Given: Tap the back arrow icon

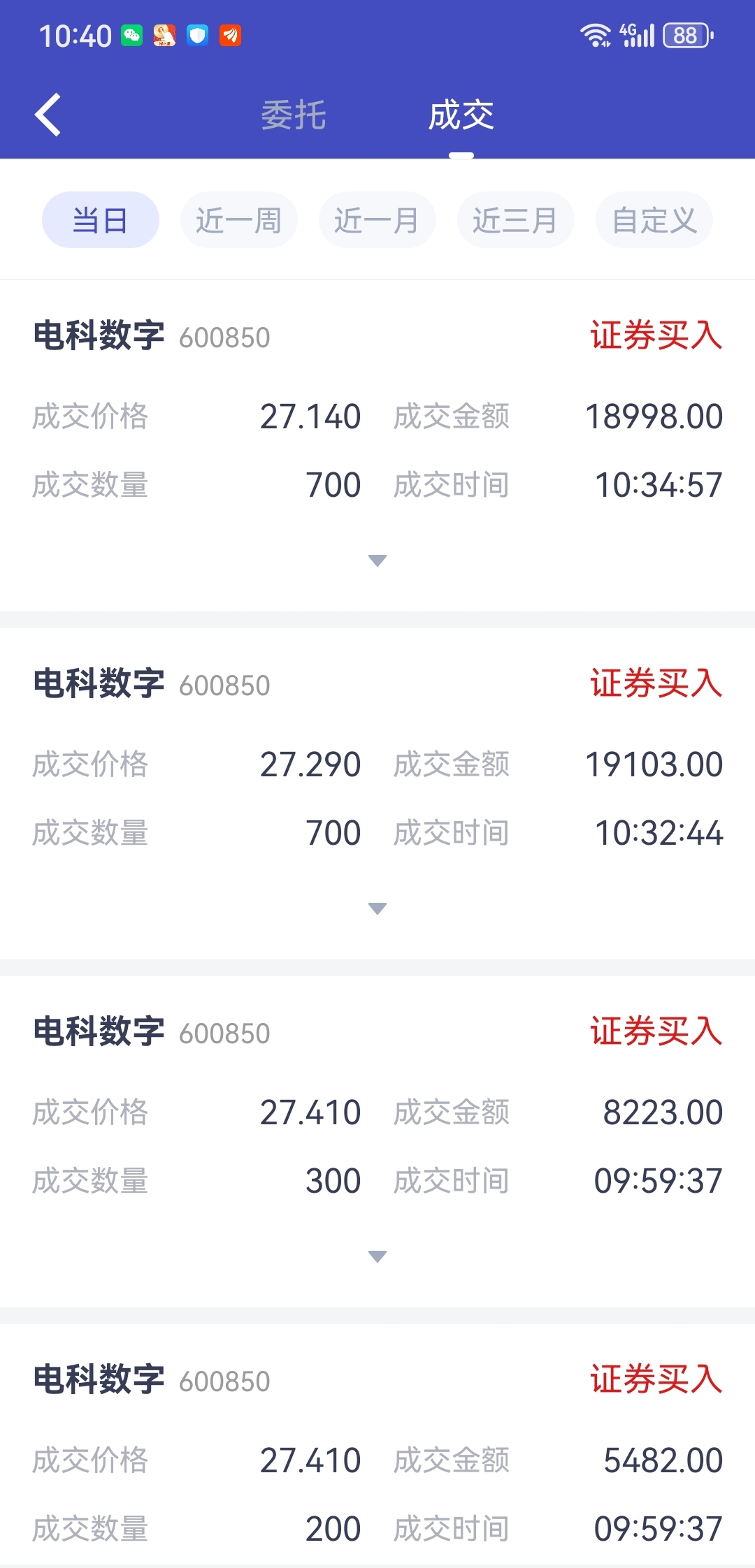Looking at the screenshot, I should click(48, 115).
